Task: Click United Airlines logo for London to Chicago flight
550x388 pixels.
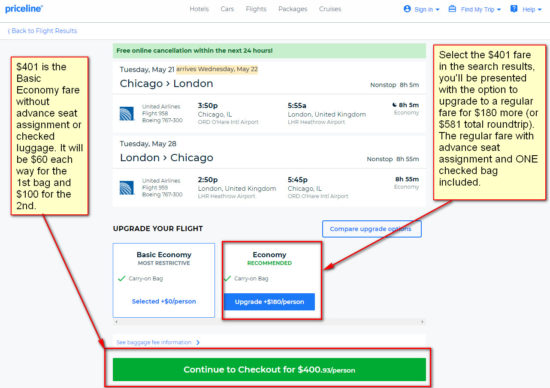Action: pyautogui.click(x=127, y=188)
